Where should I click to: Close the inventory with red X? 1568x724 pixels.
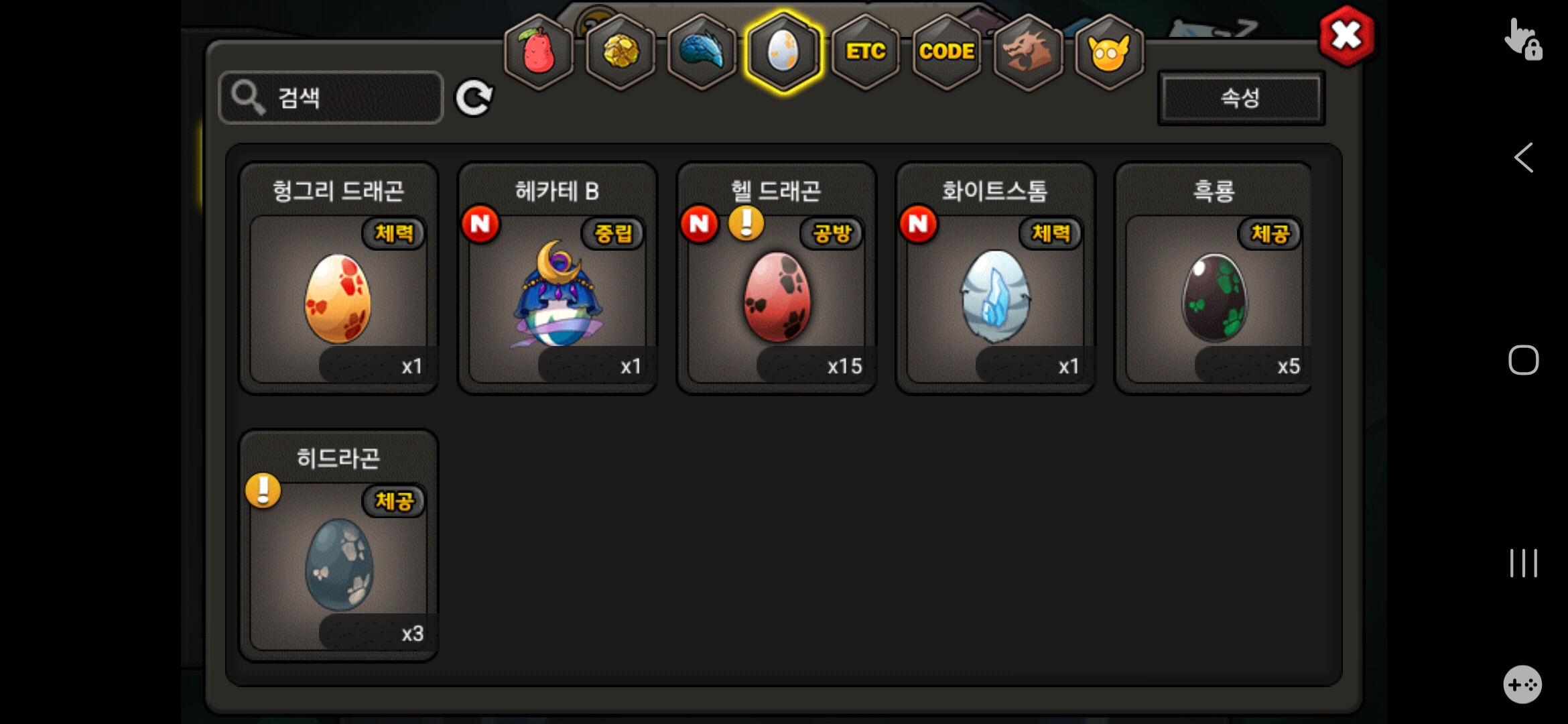1346,36
